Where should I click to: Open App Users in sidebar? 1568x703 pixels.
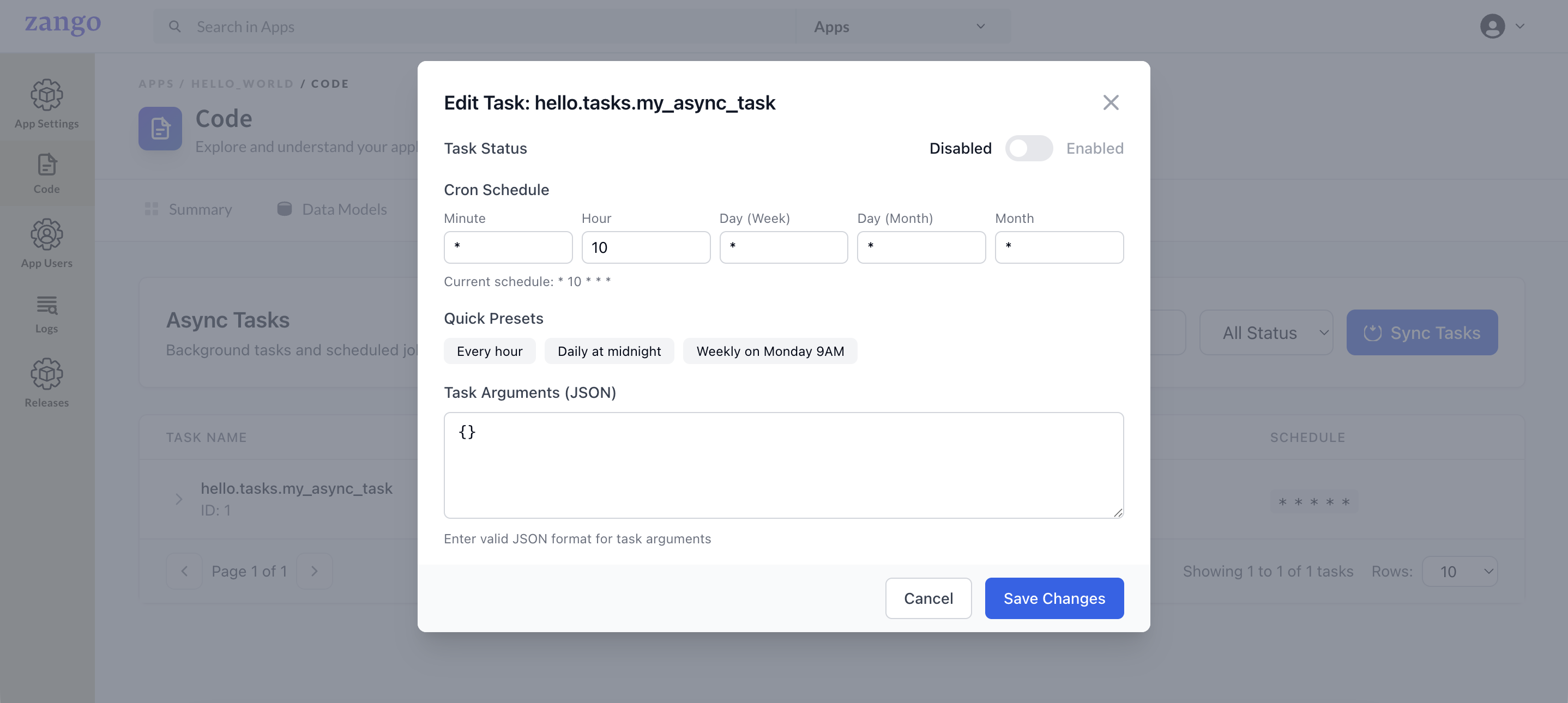click(x=47, y=244)
